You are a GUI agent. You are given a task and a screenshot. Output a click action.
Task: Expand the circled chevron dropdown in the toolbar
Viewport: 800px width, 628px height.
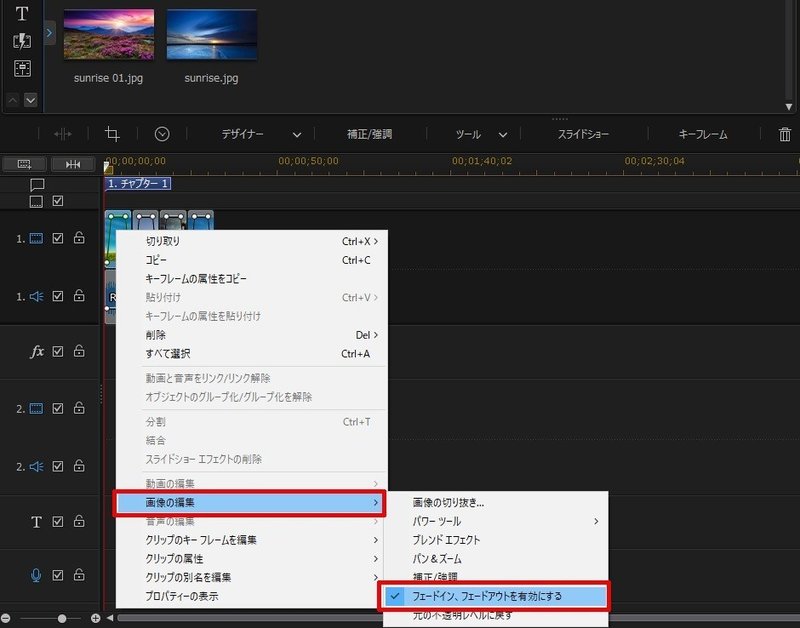point(161,133)
